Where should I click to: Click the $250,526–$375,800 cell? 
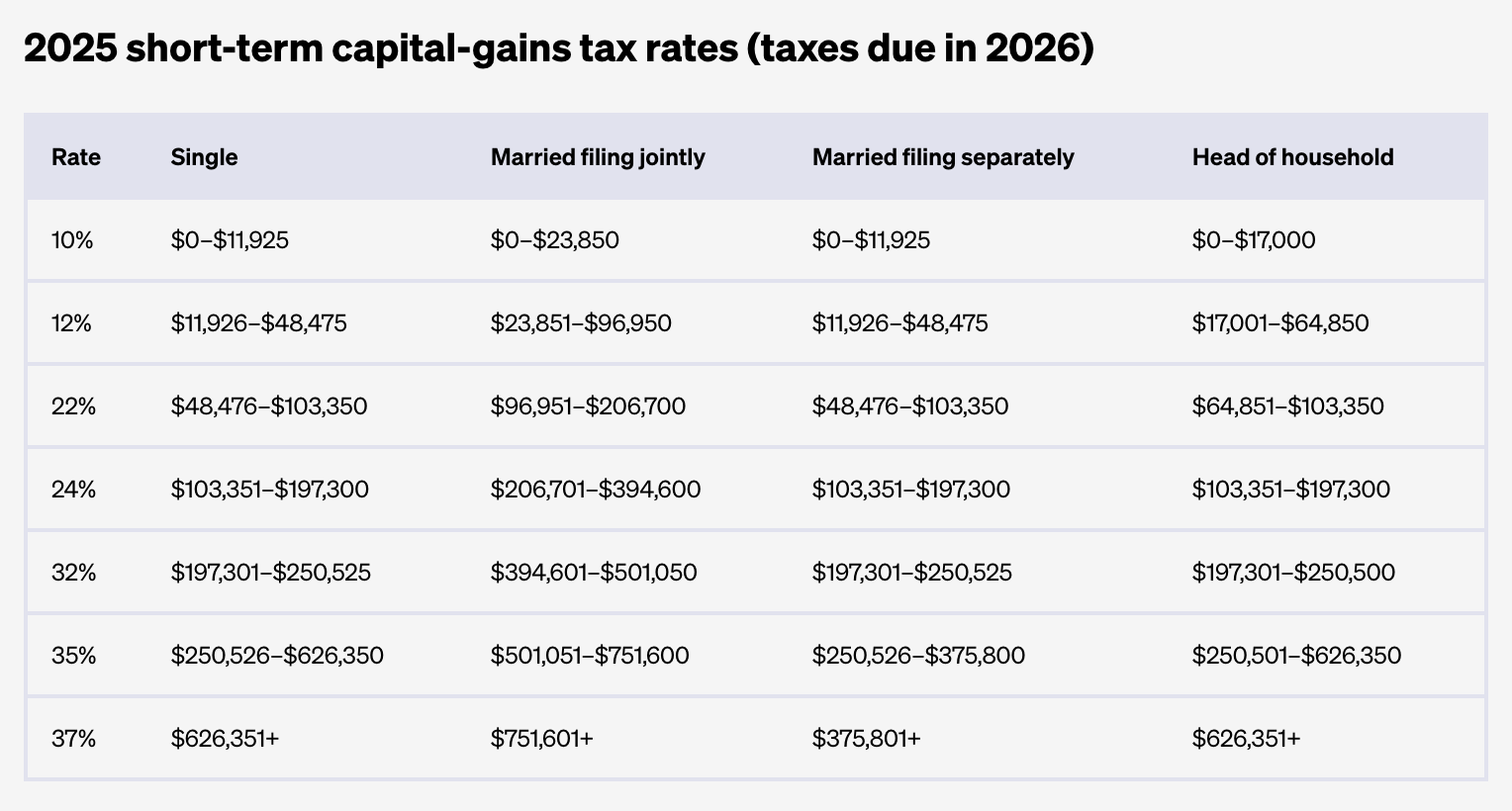point(918,656)
